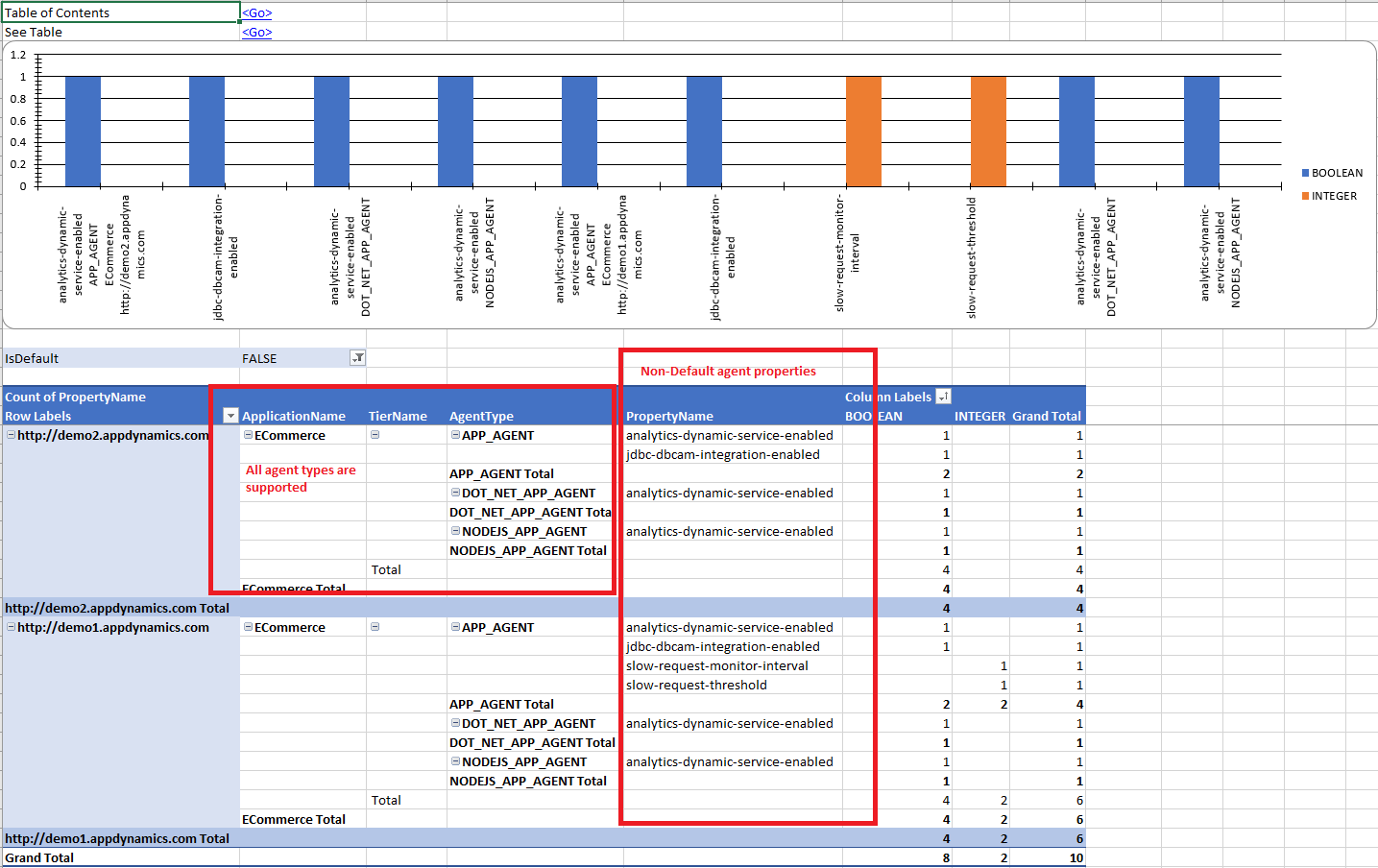Open the IsDefault filter funnel button

[357, 358]
